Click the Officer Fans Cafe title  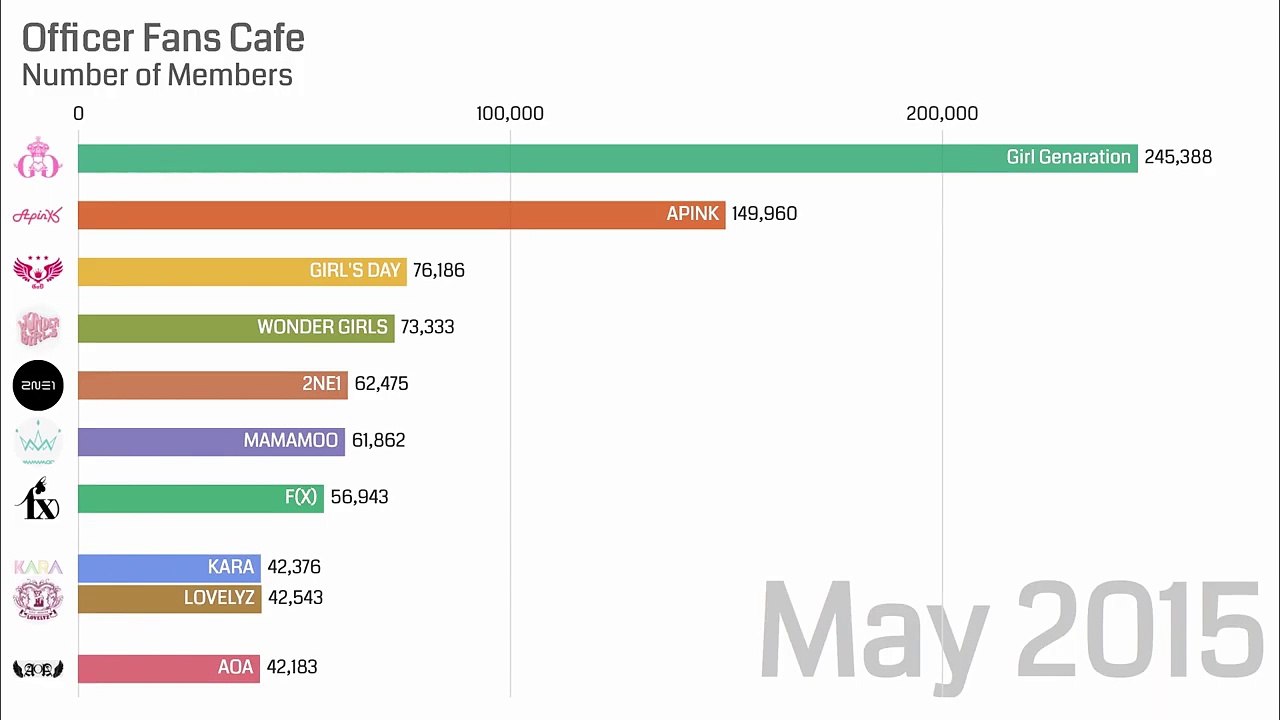coord(163,38)
